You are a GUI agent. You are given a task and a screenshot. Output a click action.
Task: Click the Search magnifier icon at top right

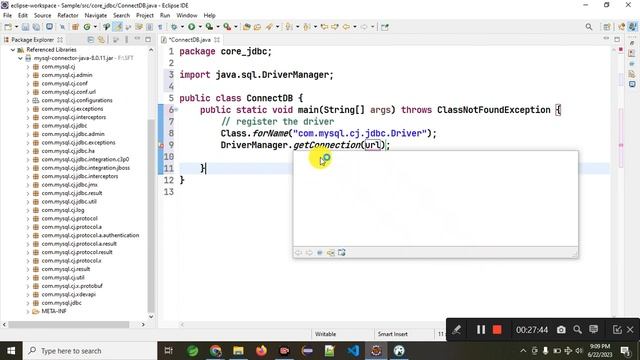589,27
